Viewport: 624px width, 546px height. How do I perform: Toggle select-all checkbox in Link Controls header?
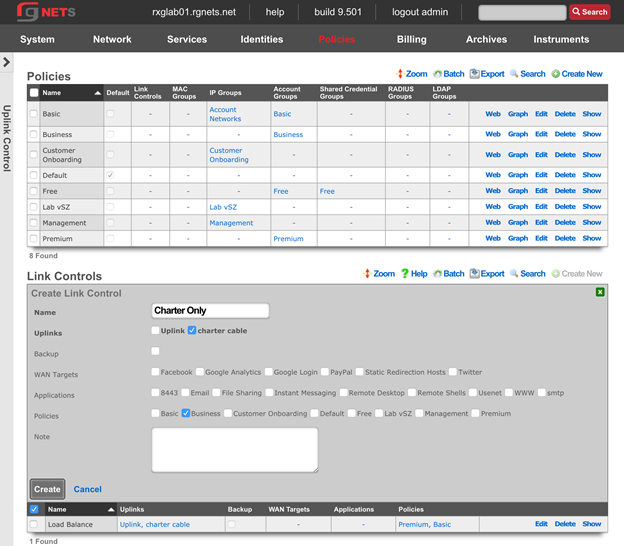coord(34,509)
